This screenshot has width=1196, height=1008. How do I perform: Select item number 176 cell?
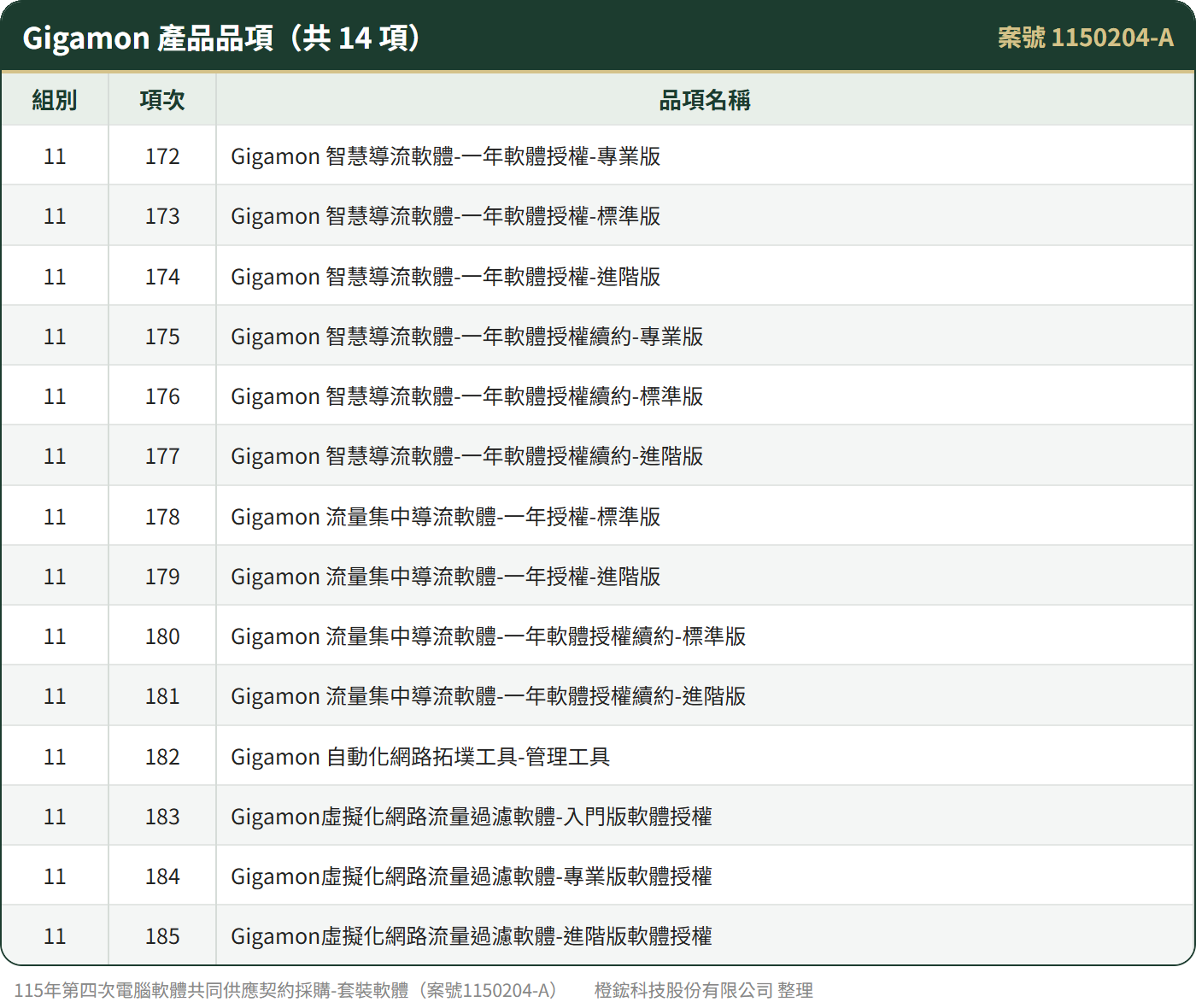click(162, 396)
